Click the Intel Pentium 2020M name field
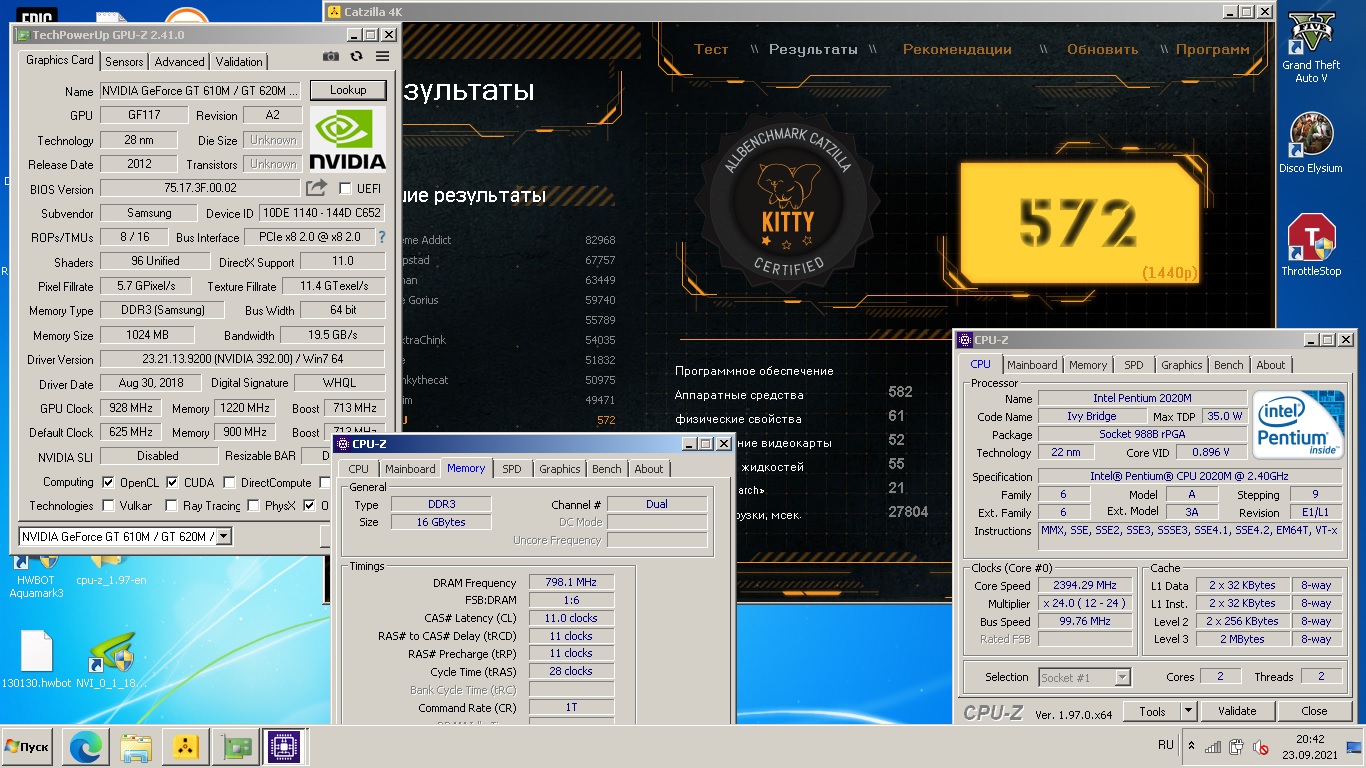 tap(1142, 398)
